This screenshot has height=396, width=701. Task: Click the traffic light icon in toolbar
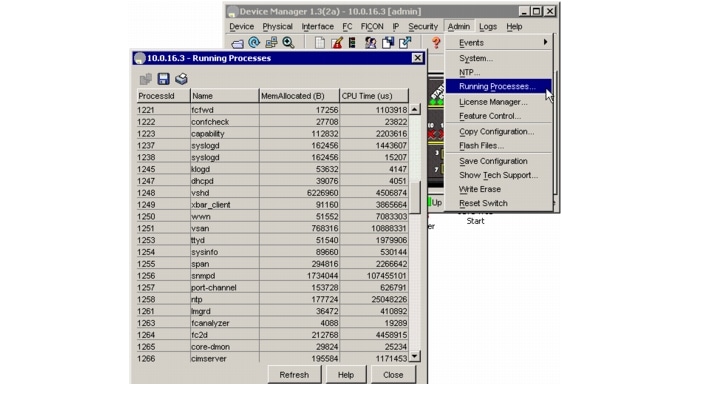pyautogui.click(x=352, y=42)
